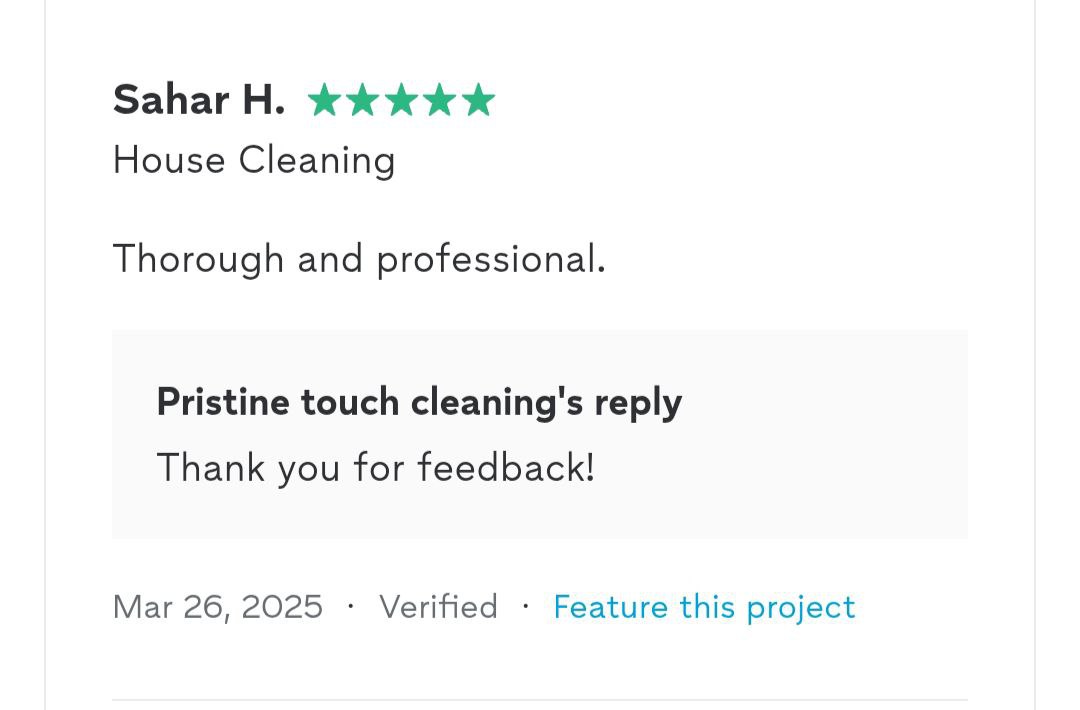Click the dot separator after the date
The height and width of the screenshot is (710, 1080).
click(x=351, y=606)
